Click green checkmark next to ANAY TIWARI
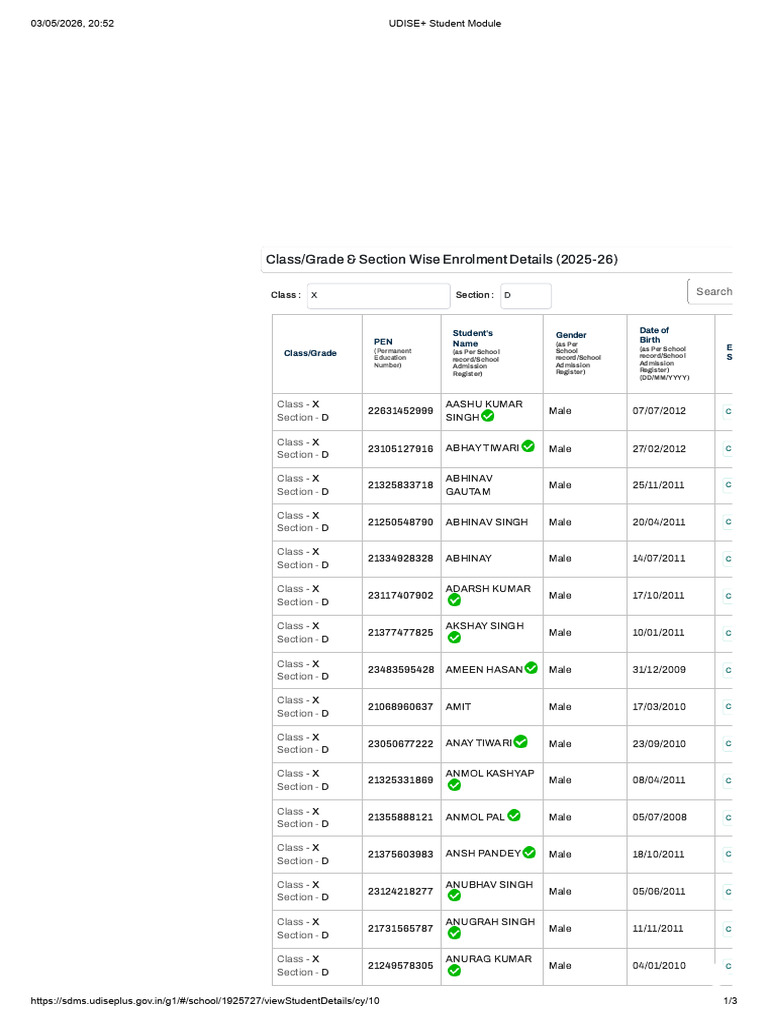The height and width of the screenshot is (1024, 768). 520,742
